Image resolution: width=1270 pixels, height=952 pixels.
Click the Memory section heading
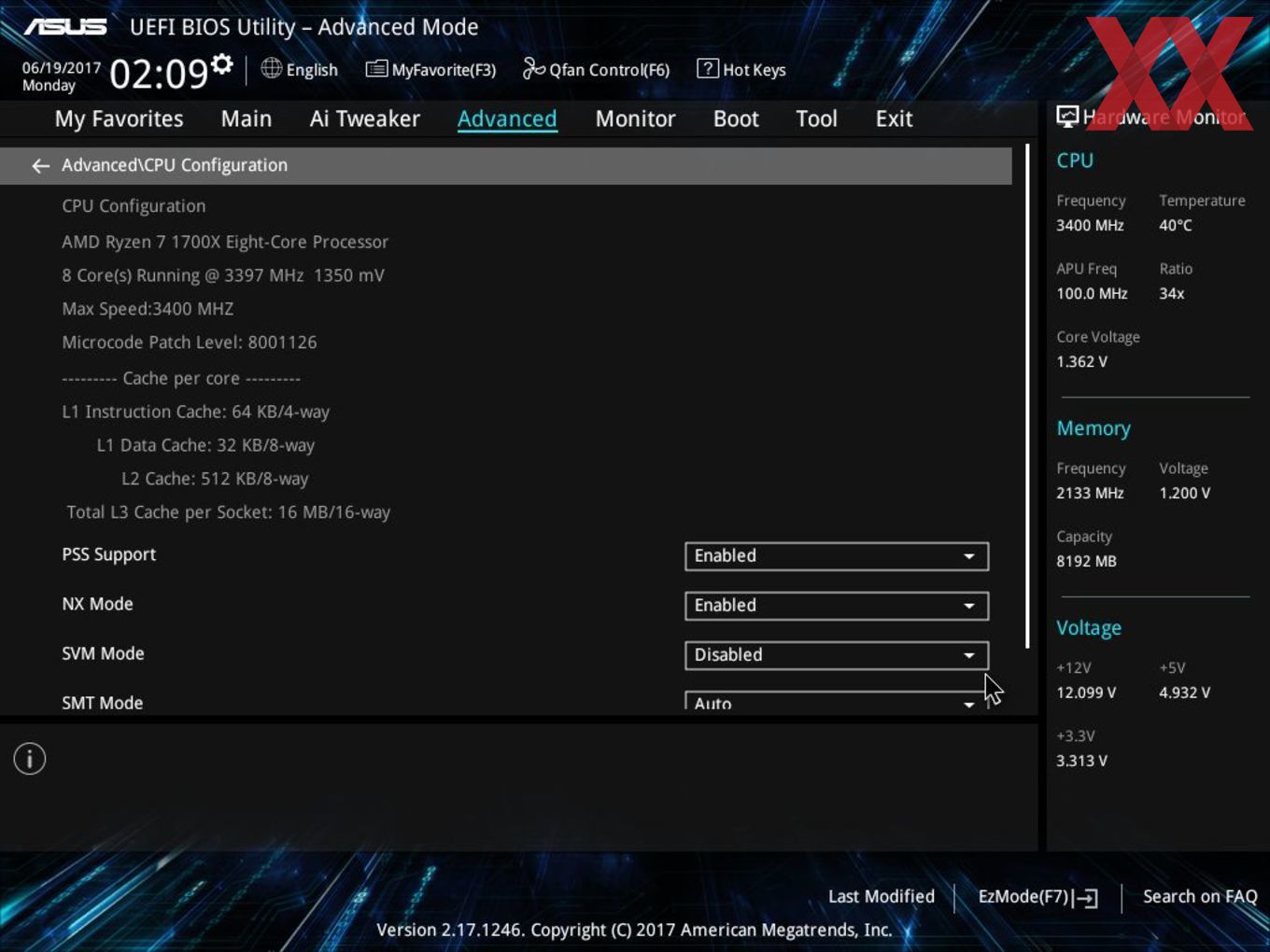(1094, 428)
